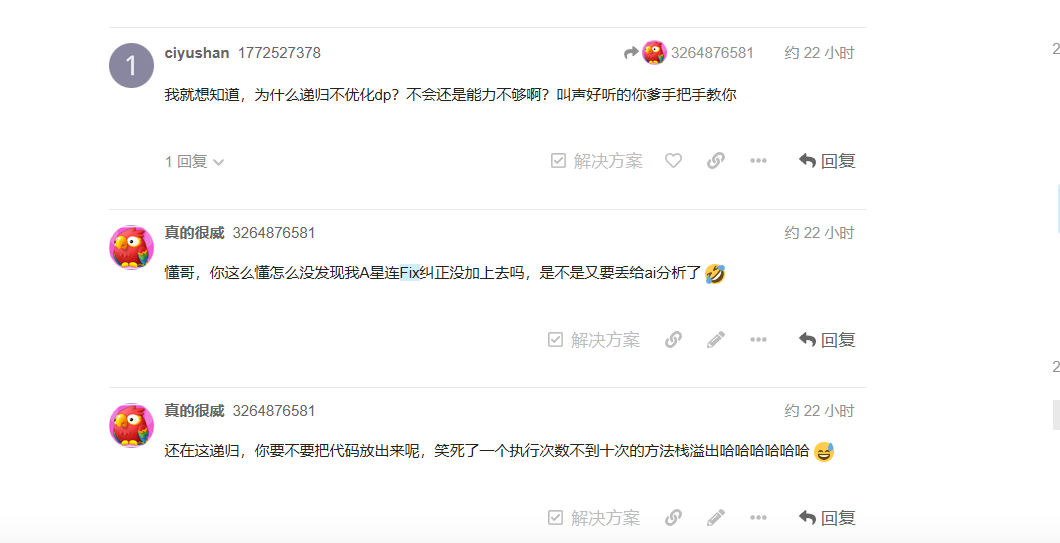
Task: Open ellipsis menu on the A星 Fix post
Action: click(x=758, y=339)
